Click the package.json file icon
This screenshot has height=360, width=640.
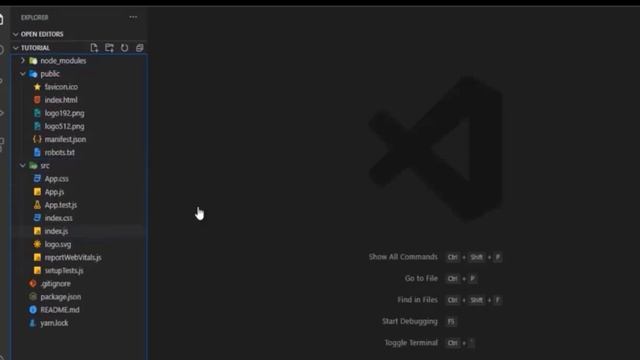click(x=33, y=297)
